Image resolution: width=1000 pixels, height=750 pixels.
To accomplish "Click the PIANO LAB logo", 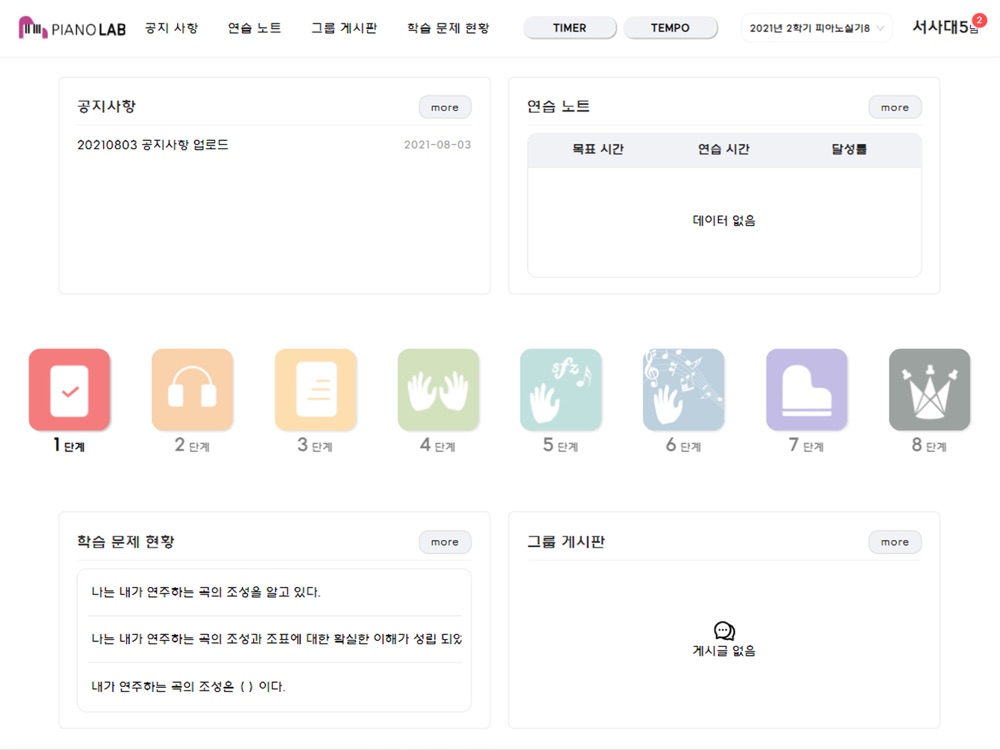I will point(72,28).
